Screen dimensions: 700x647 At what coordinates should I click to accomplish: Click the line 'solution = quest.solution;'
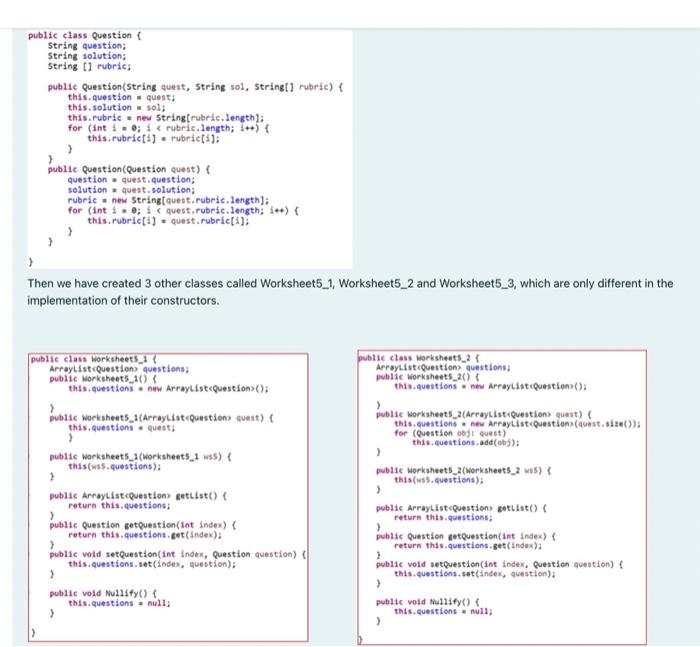131,190
